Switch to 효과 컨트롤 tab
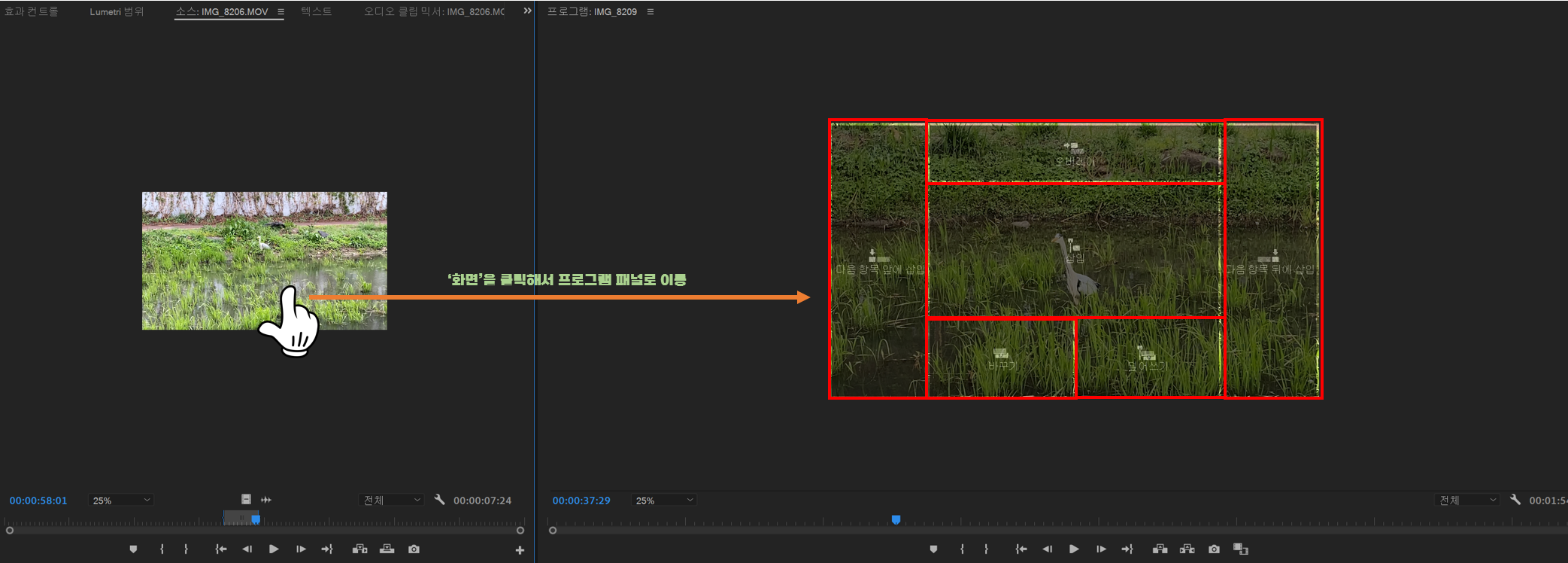This screenshot has width=1568, height=563. click(x=32, y=11)
